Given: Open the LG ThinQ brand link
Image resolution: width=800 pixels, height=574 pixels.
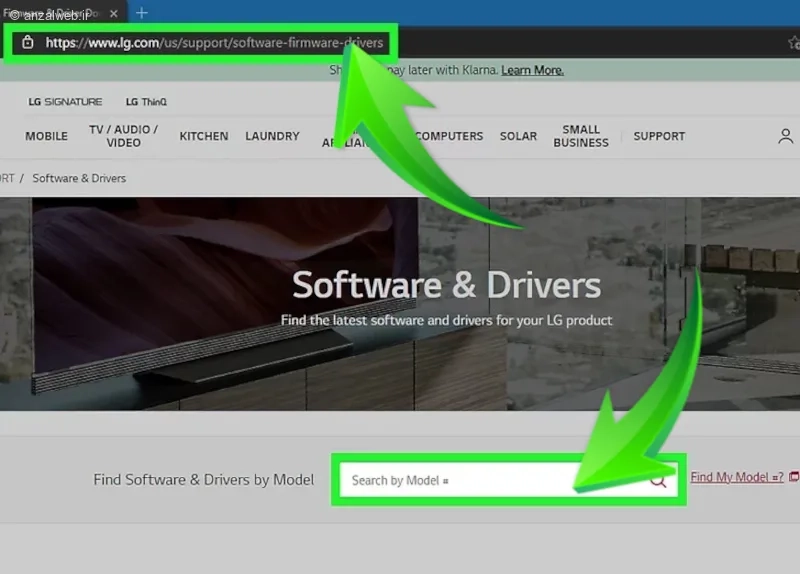Looking at the screenshot, I should 146,102.
